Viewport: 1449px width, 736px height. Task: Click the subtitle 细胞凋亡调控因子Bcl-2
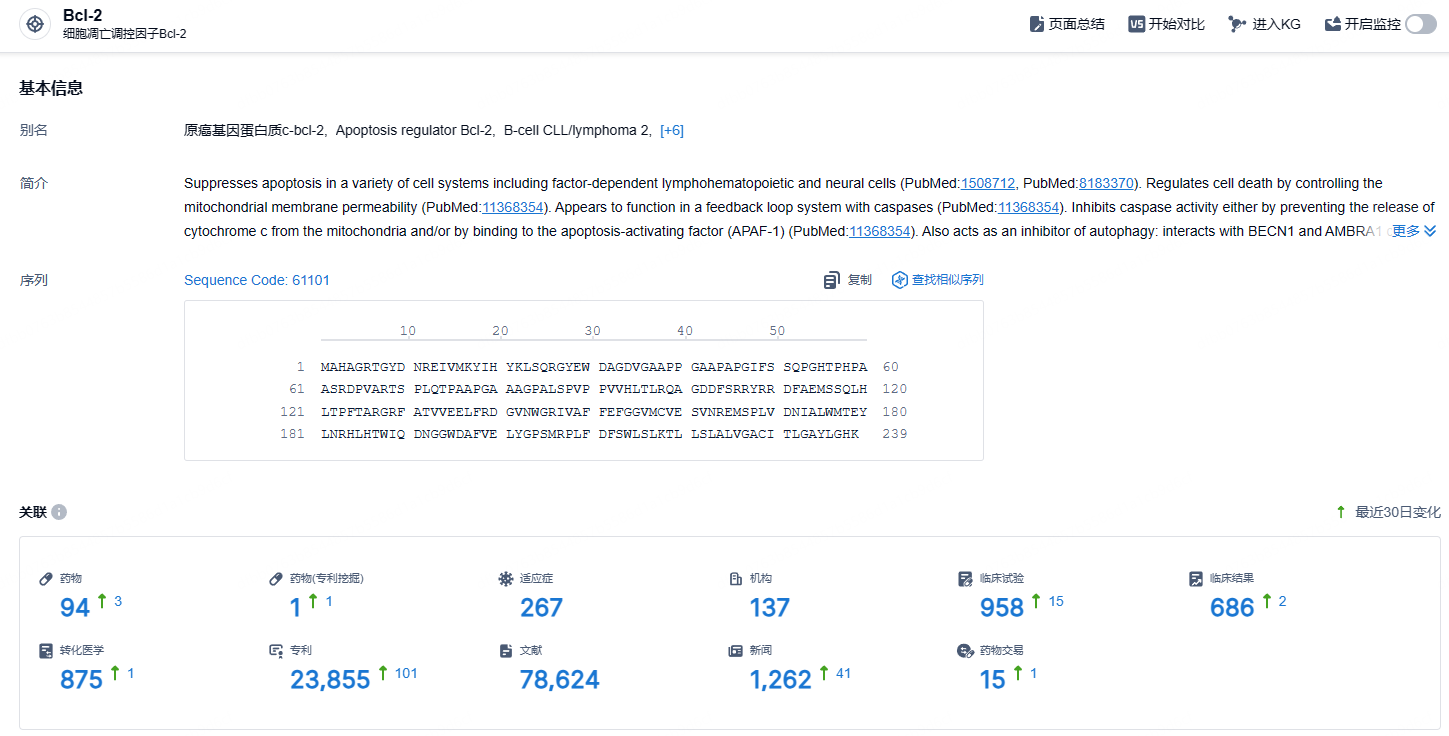pos(124,34)
